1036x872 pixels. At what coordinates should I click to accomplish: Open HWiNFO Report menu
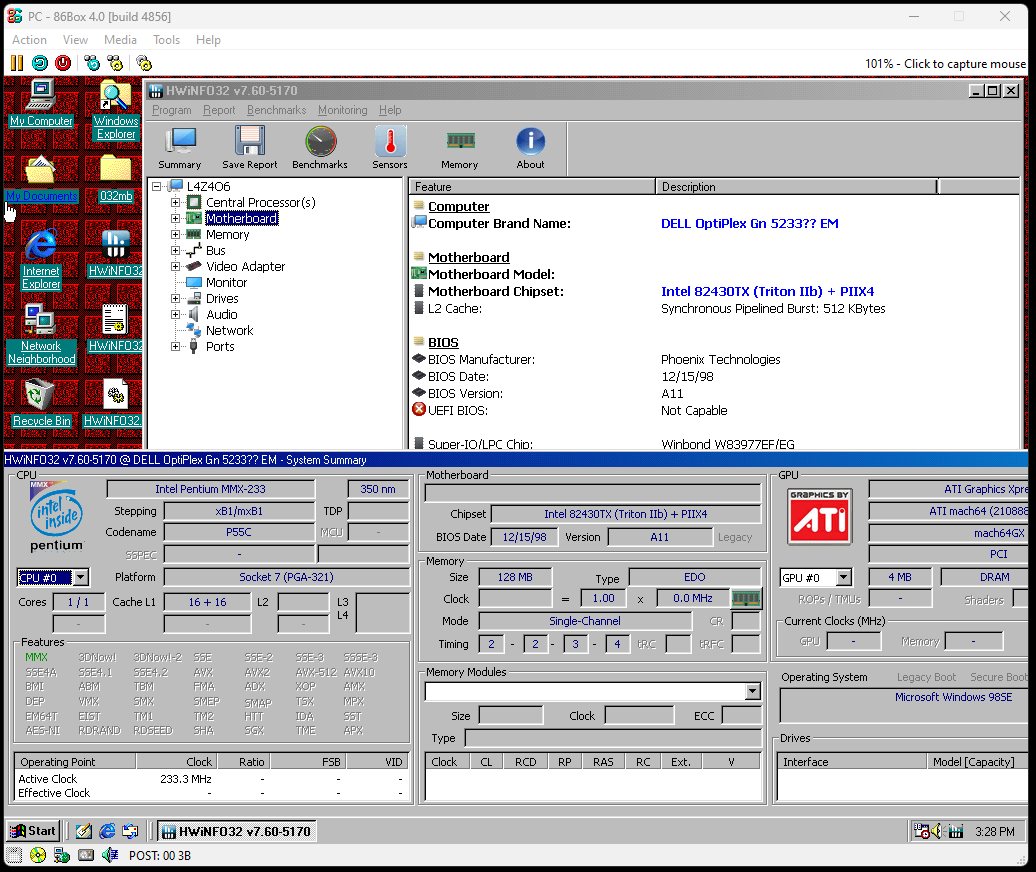tap(219, 110)
